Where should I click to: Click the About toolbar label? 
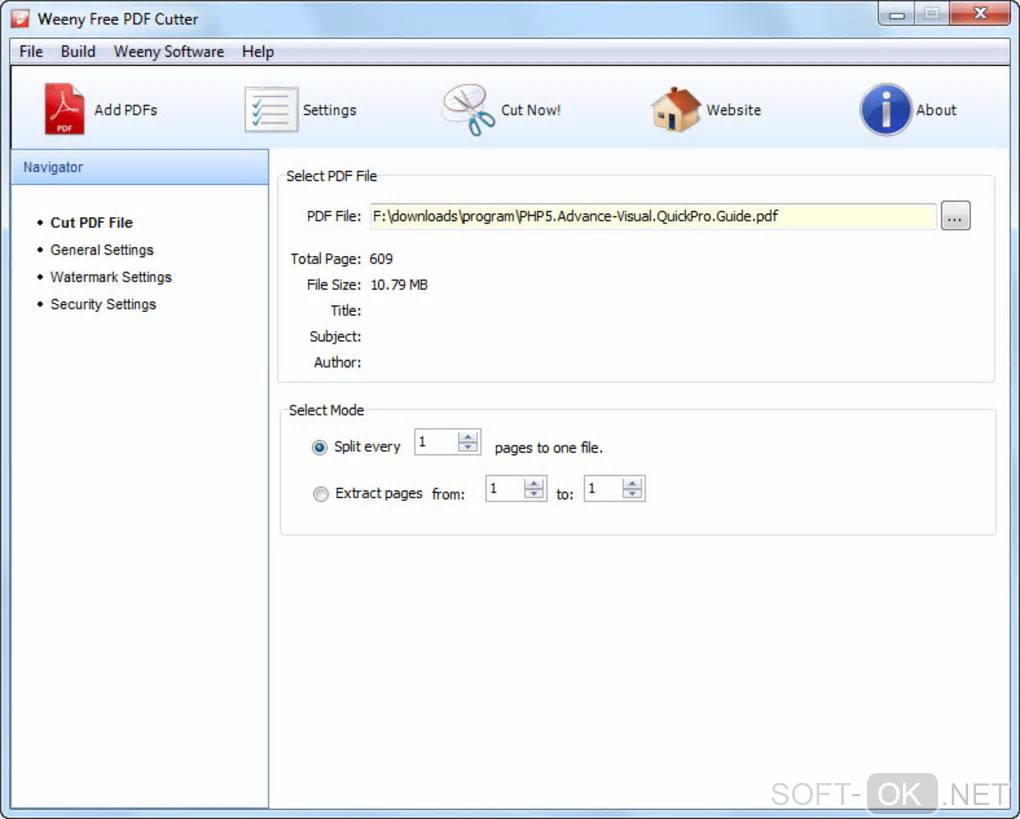936,110
